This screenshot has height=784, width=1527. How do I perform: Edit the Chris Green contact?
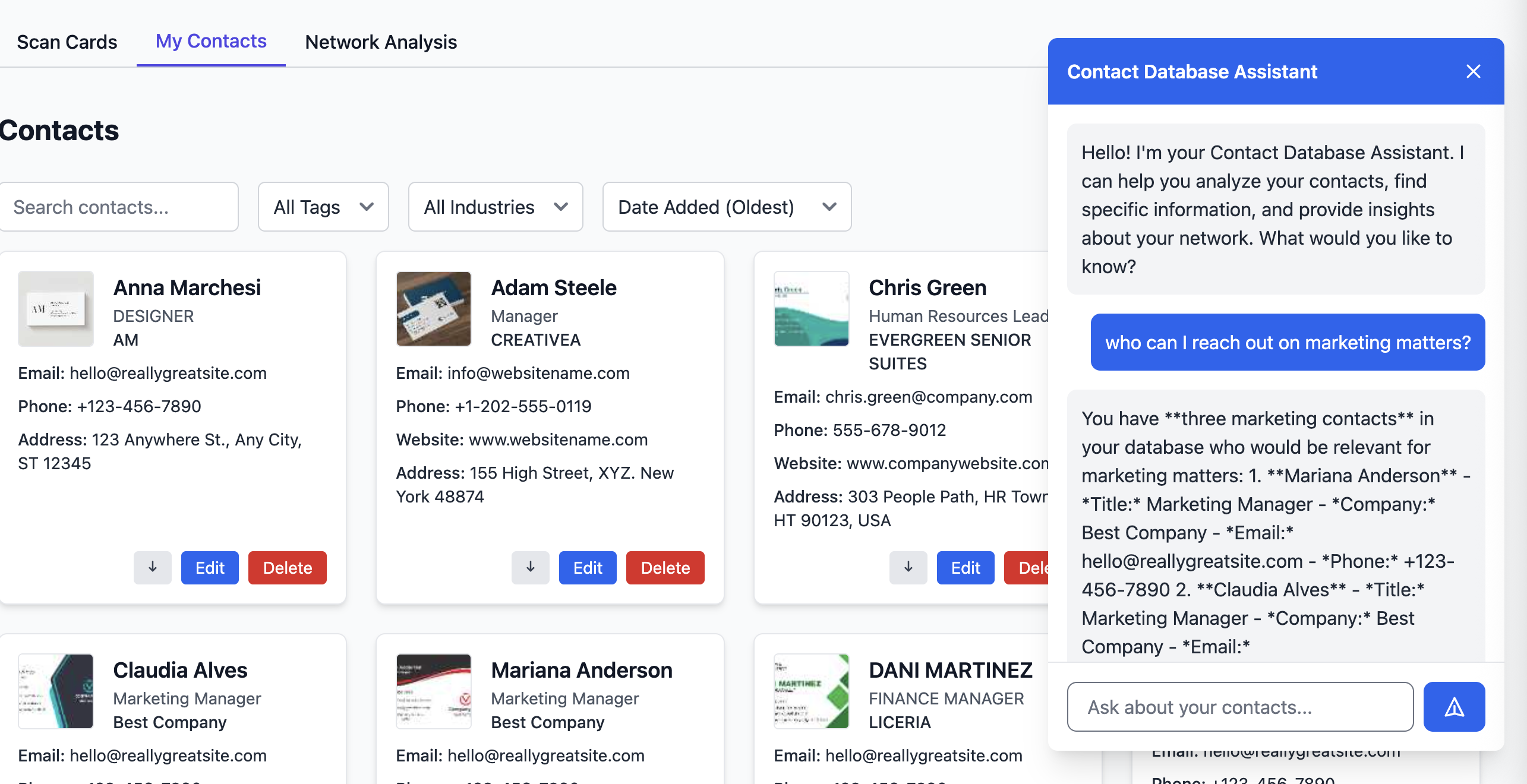coord(965,567)
